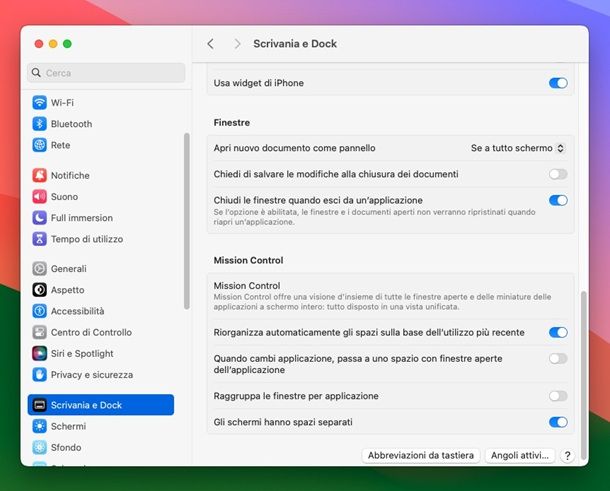
Task: Open the Wi-Fi icon in sidebar
Action: 39,103
